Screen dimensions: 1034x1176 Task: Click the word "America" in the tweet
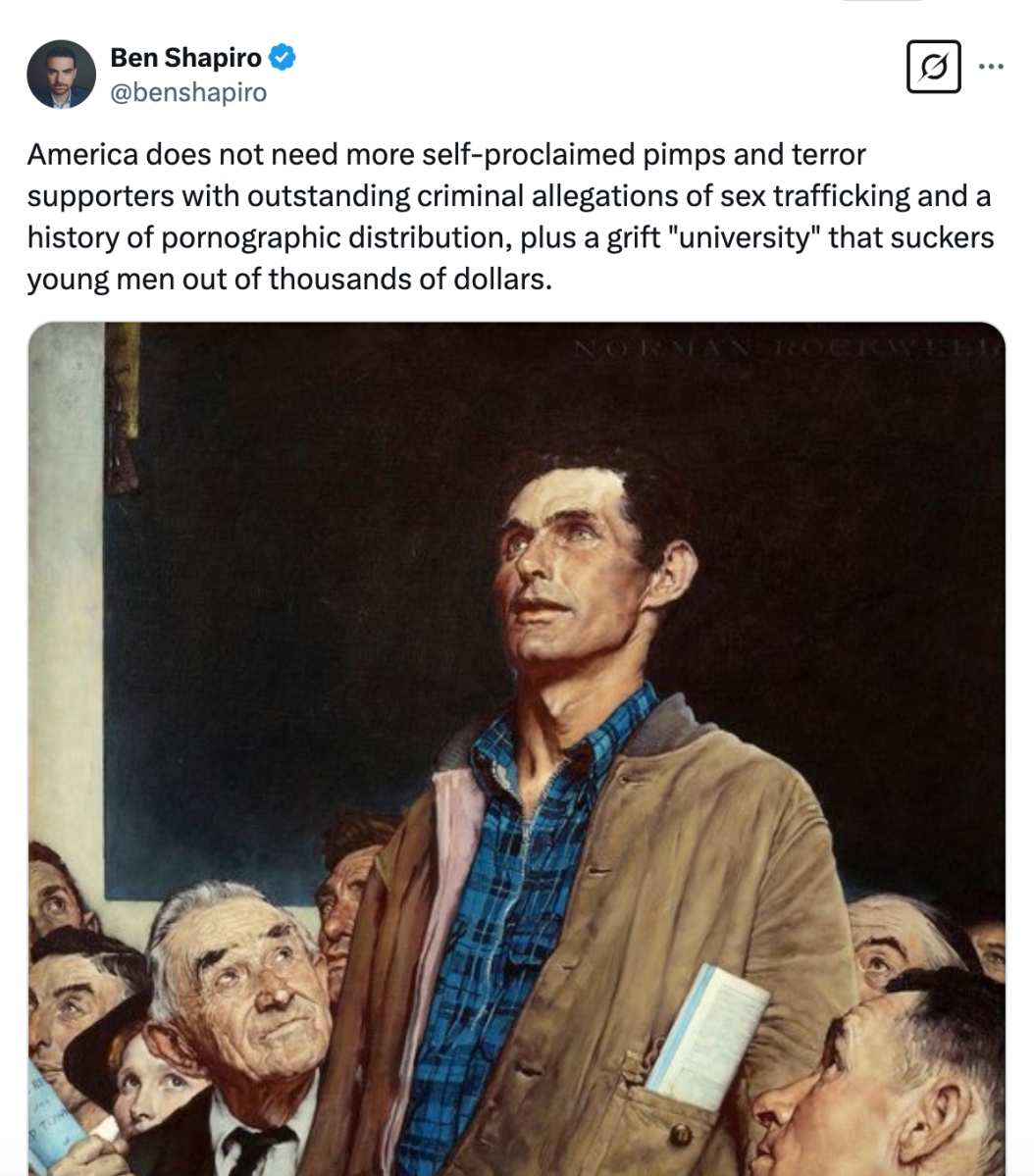tap(82, 155)
